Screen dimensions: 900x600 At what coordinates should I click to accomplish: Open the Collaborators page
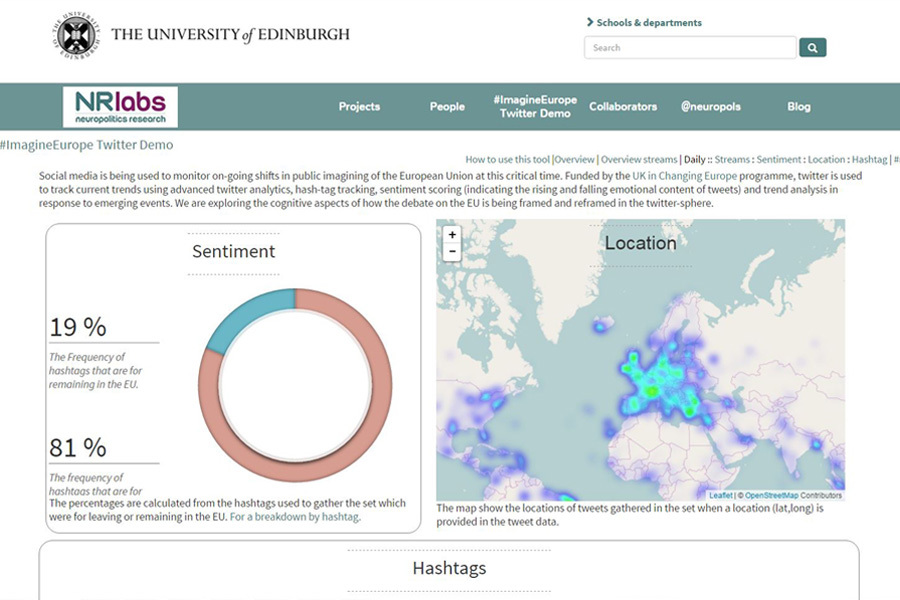click(623, 107)
